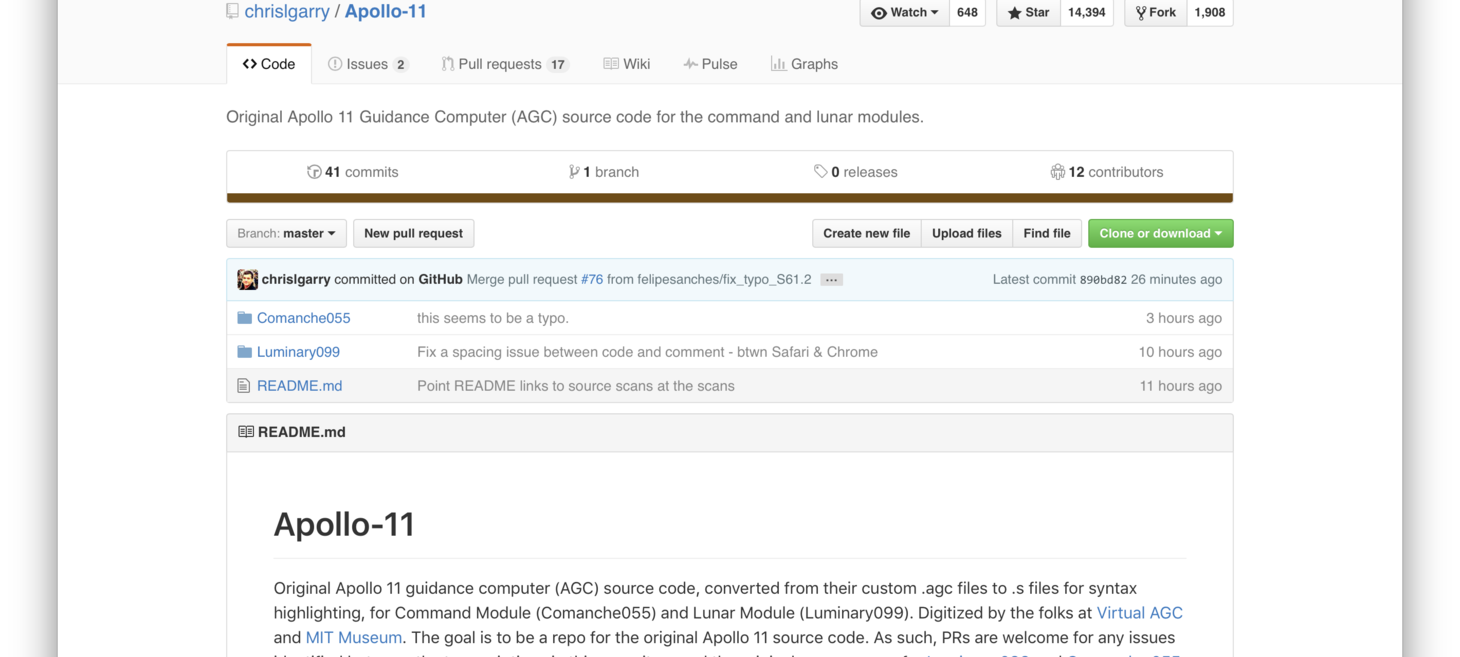Click the '26 minutes ago' commit timestamp
The height and width of the screenshot is (657, 1460).
[x=1177, y=280]
